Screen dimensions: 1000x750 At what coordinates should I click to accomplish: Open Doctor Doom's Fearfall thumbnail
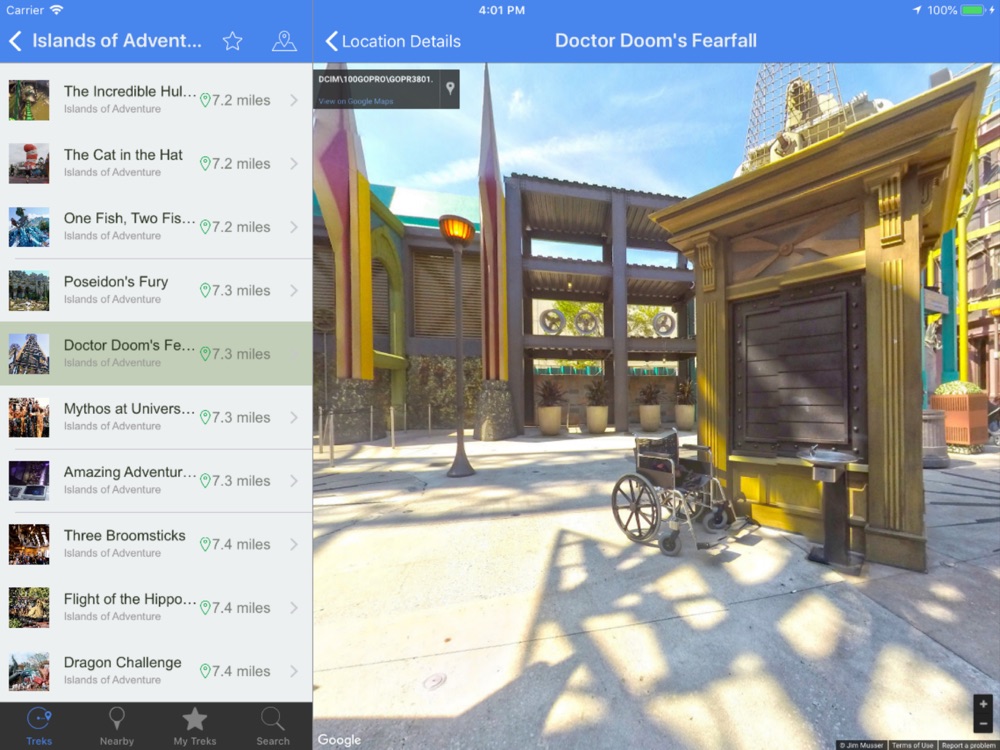point(29,354)
